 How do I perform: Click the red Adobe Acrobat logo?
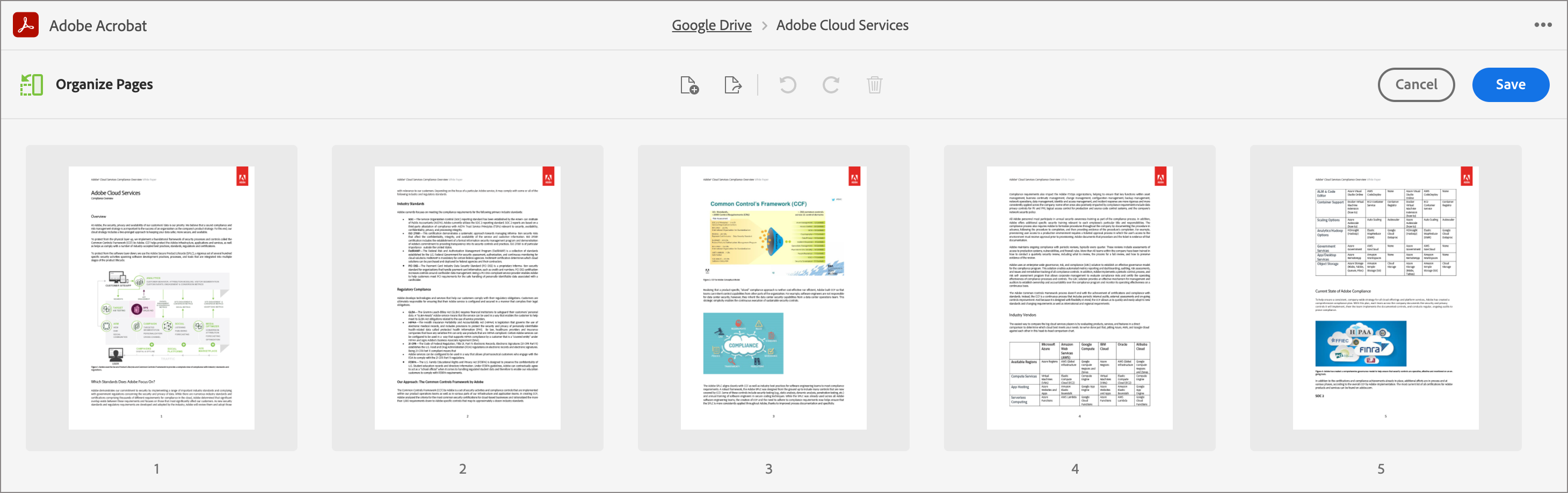pos(26,25)
